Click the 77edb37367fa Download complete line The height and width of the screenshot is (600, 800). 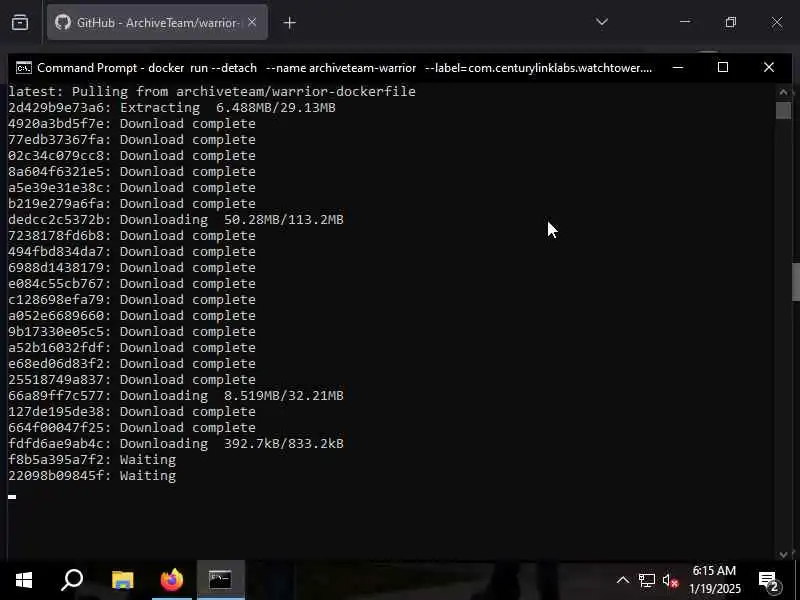(132, 139)
